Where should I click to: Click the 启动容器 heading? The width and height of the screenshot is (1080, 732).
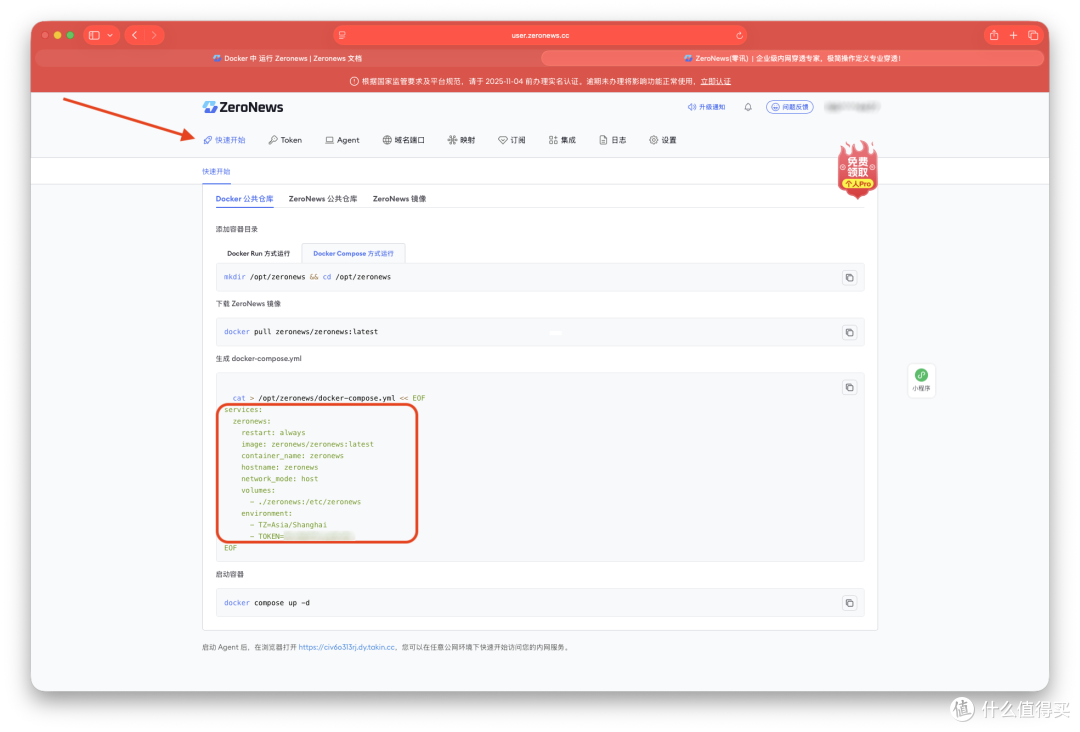229,574
